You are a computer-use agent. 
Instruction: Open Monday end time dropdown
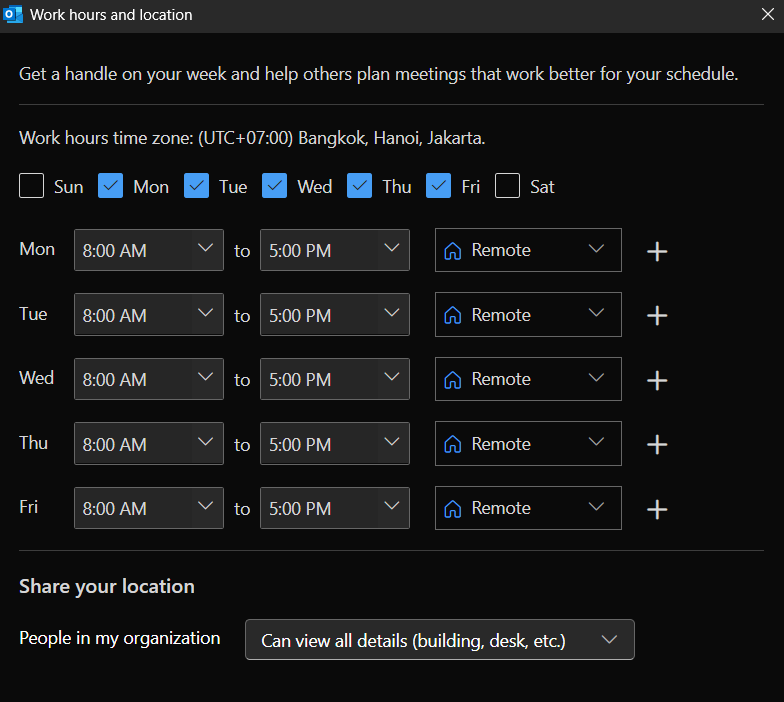tap(335, 250)
